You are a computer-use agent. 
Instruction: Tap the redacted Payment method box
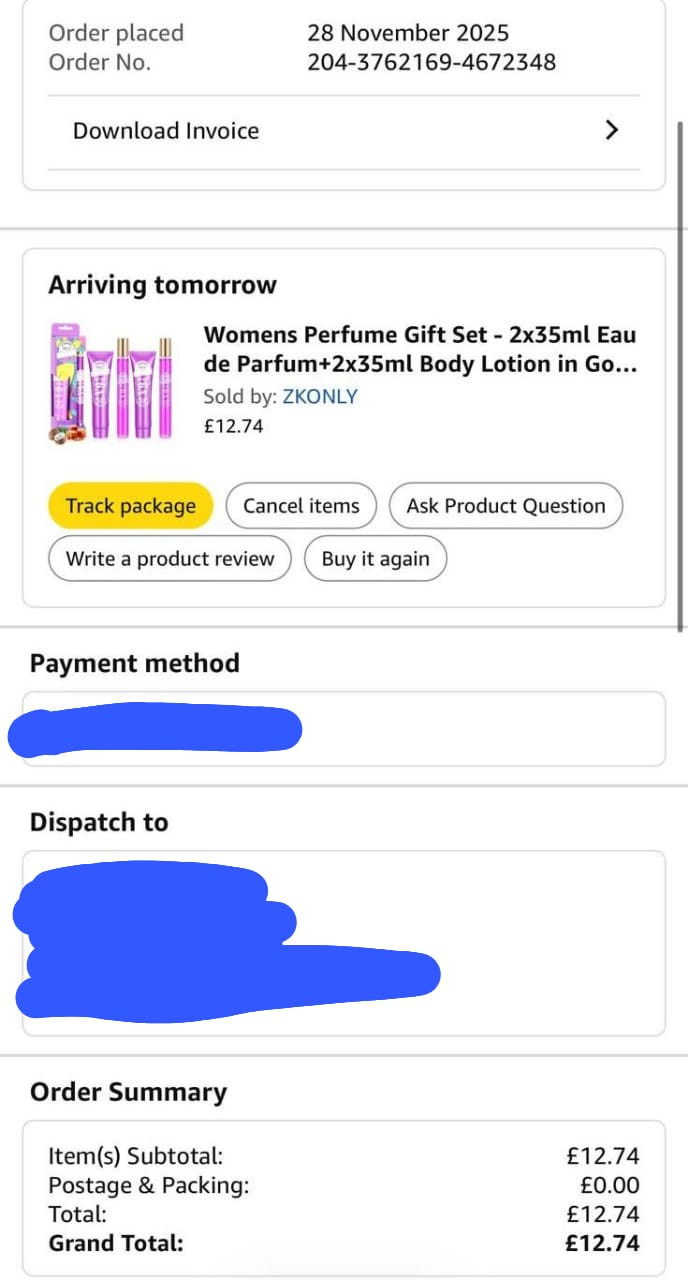[343, 729]
